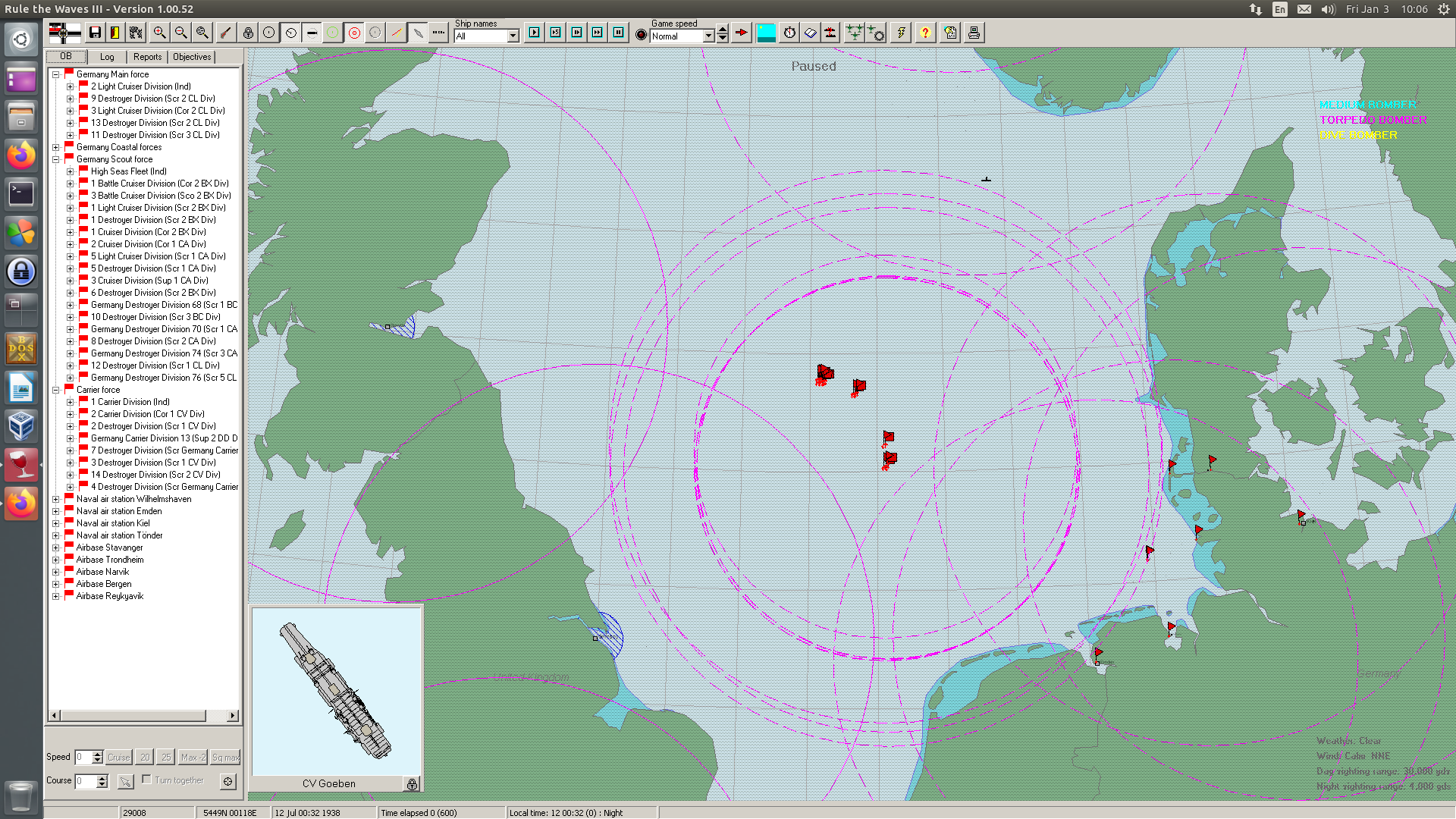1456x819 pixels.
Task: Toggle the dotted line display button
Action: point(439,33)
